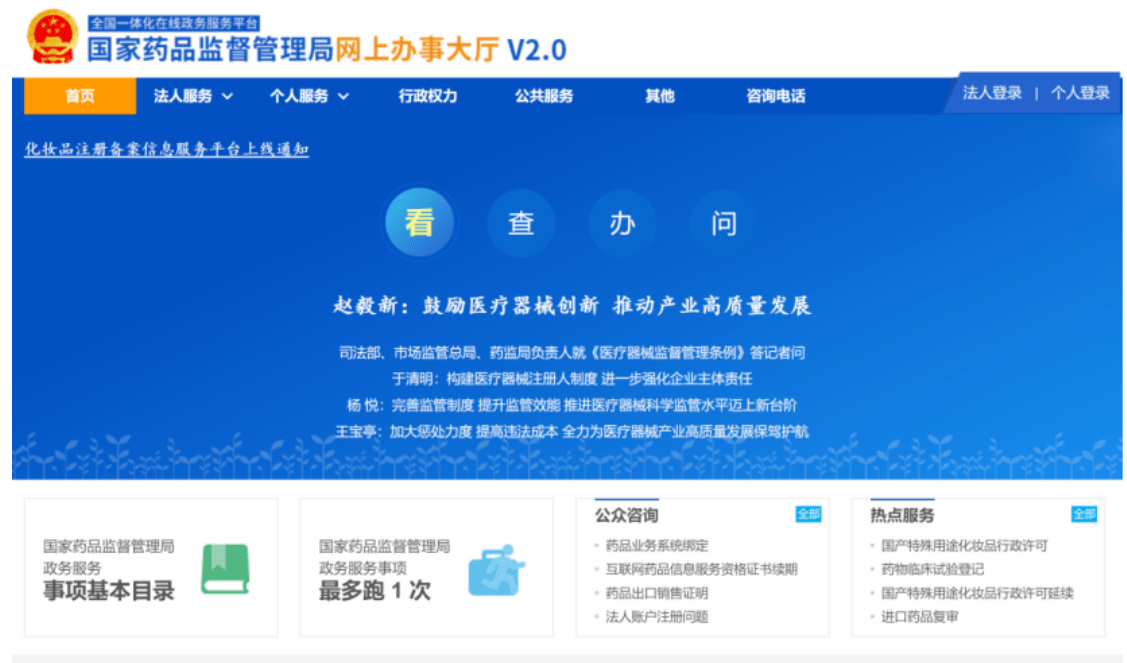
Task: Open 王宝亭 article on 加大惩处力度
Action: [572, 431]
